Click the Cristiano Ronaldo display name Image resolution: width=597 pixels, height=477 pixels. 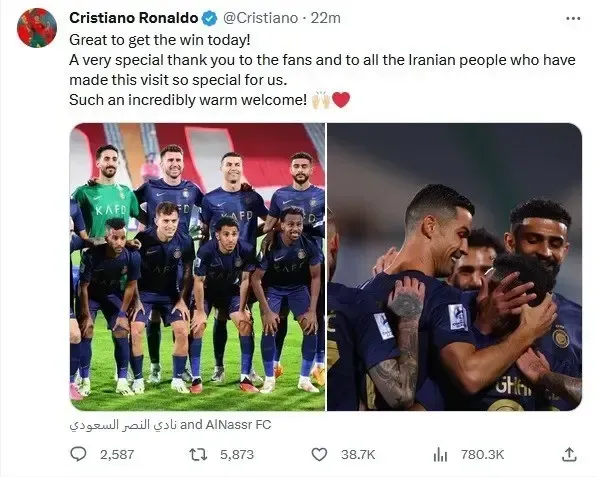coord(134,18)
